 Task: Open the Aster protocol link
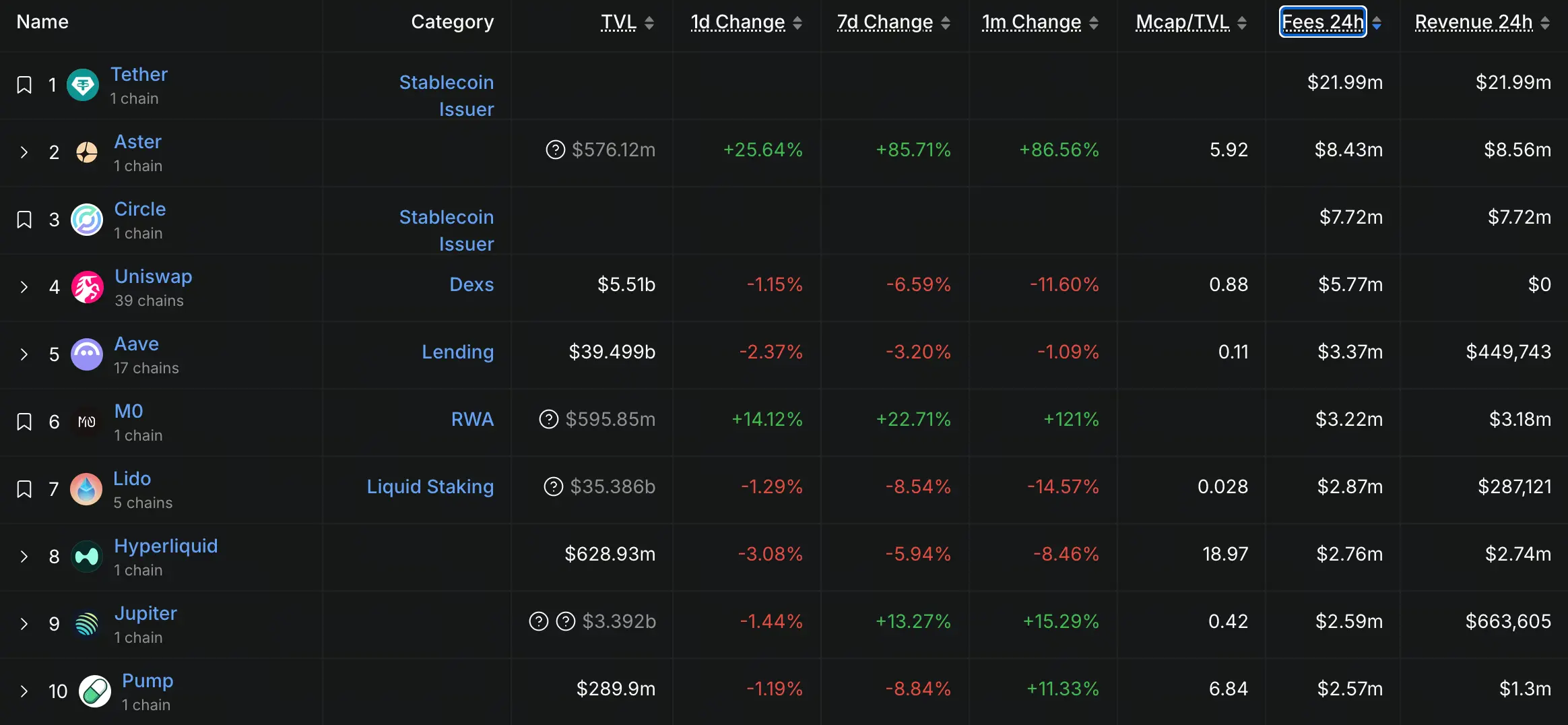coord(138,141)
